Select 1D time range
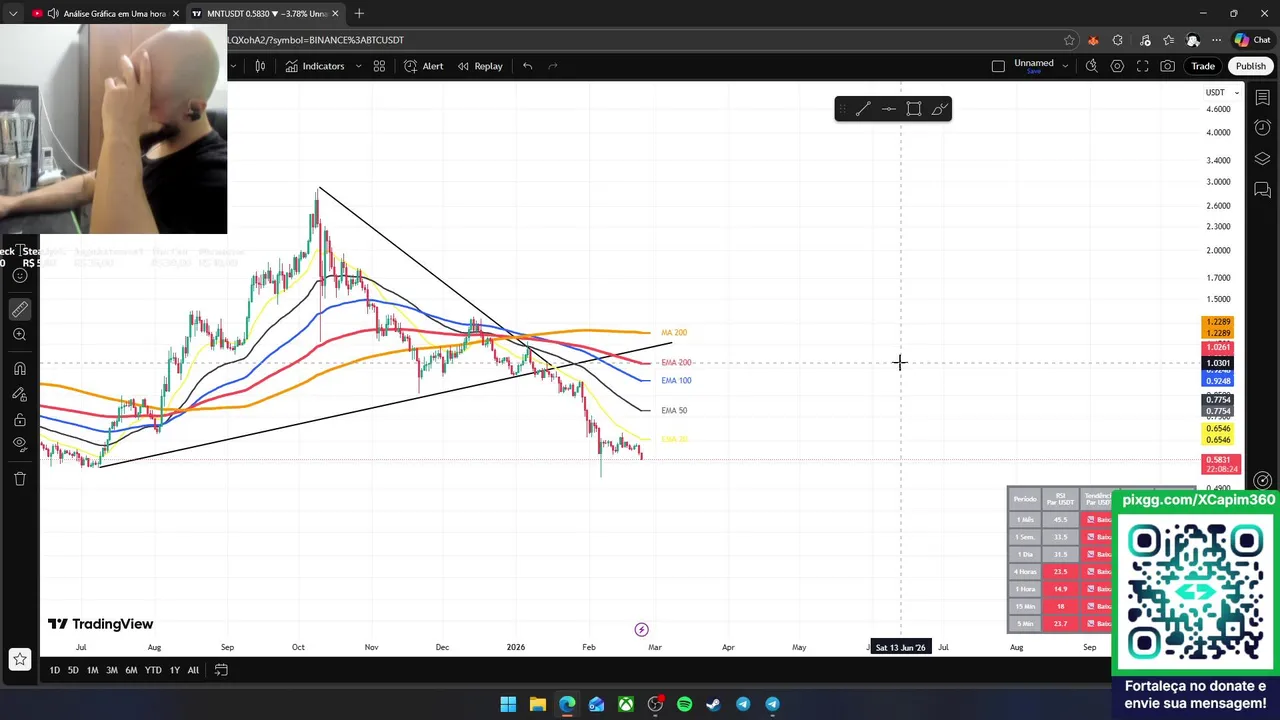Viewport: 1280px width, 720px height. click(55, 670)
